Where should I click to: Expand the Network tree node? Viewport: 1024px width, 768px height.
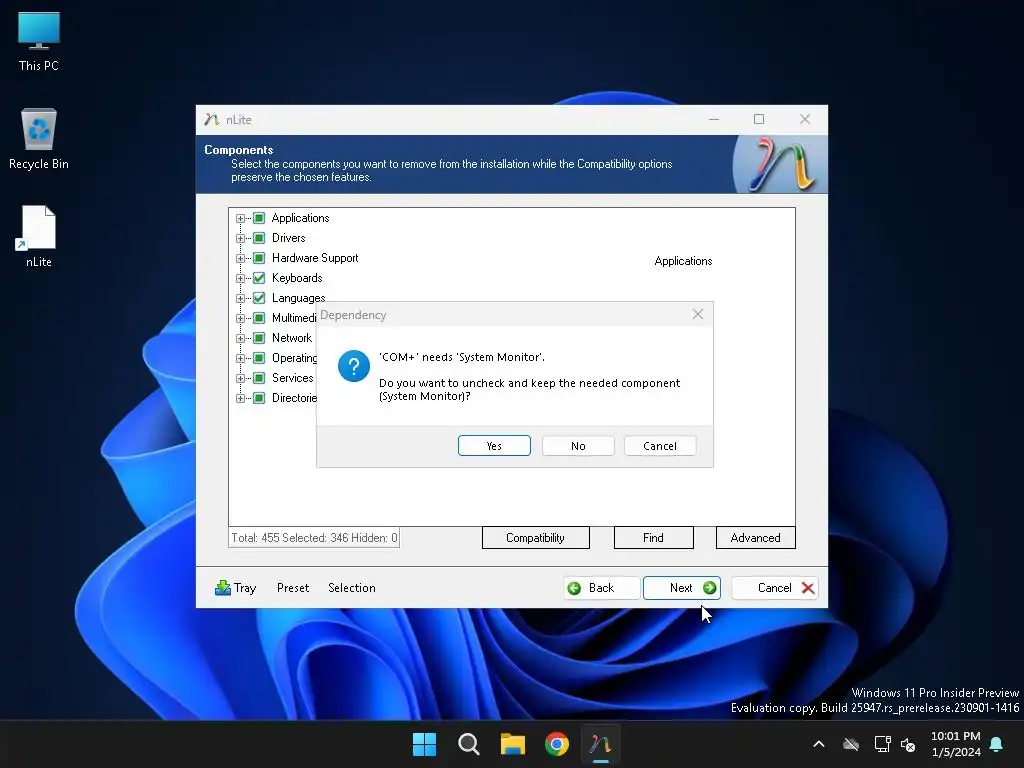pyautogui.click(x=240, y=338)
